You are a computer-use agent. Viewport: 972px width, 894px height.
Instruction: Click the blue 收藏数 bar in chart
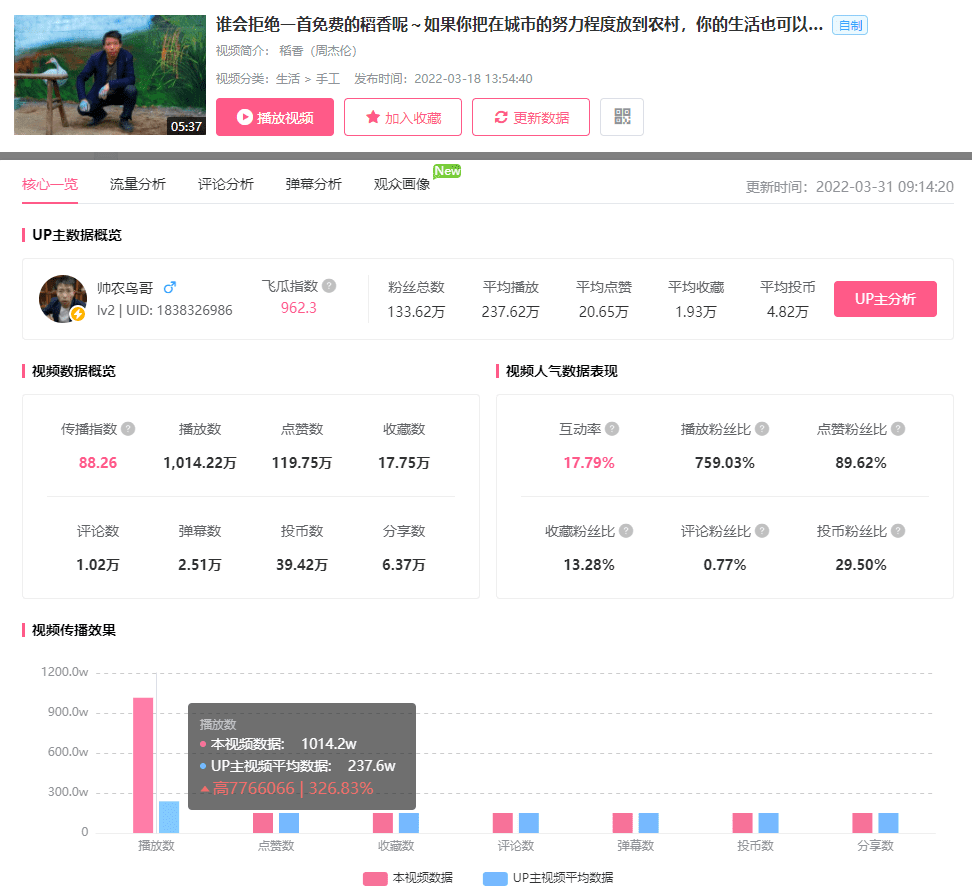[409, 823]
